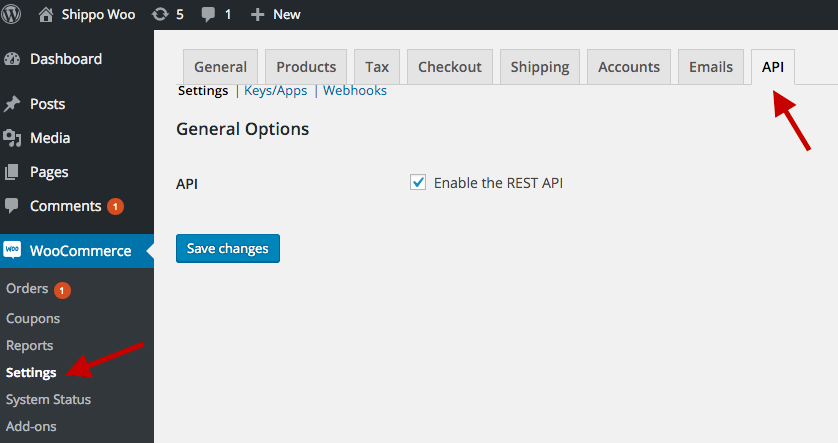Click the Settings sub-section link under tabs
The height and width of the screenshot is (443, 838).
click(x=203, y=91)
